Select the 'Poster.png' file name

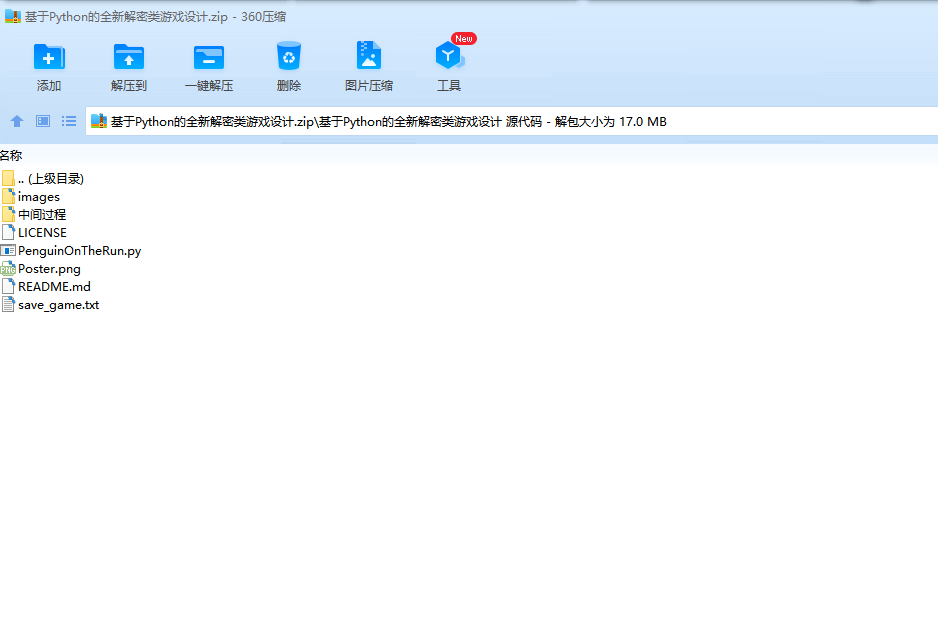(49, 269)
